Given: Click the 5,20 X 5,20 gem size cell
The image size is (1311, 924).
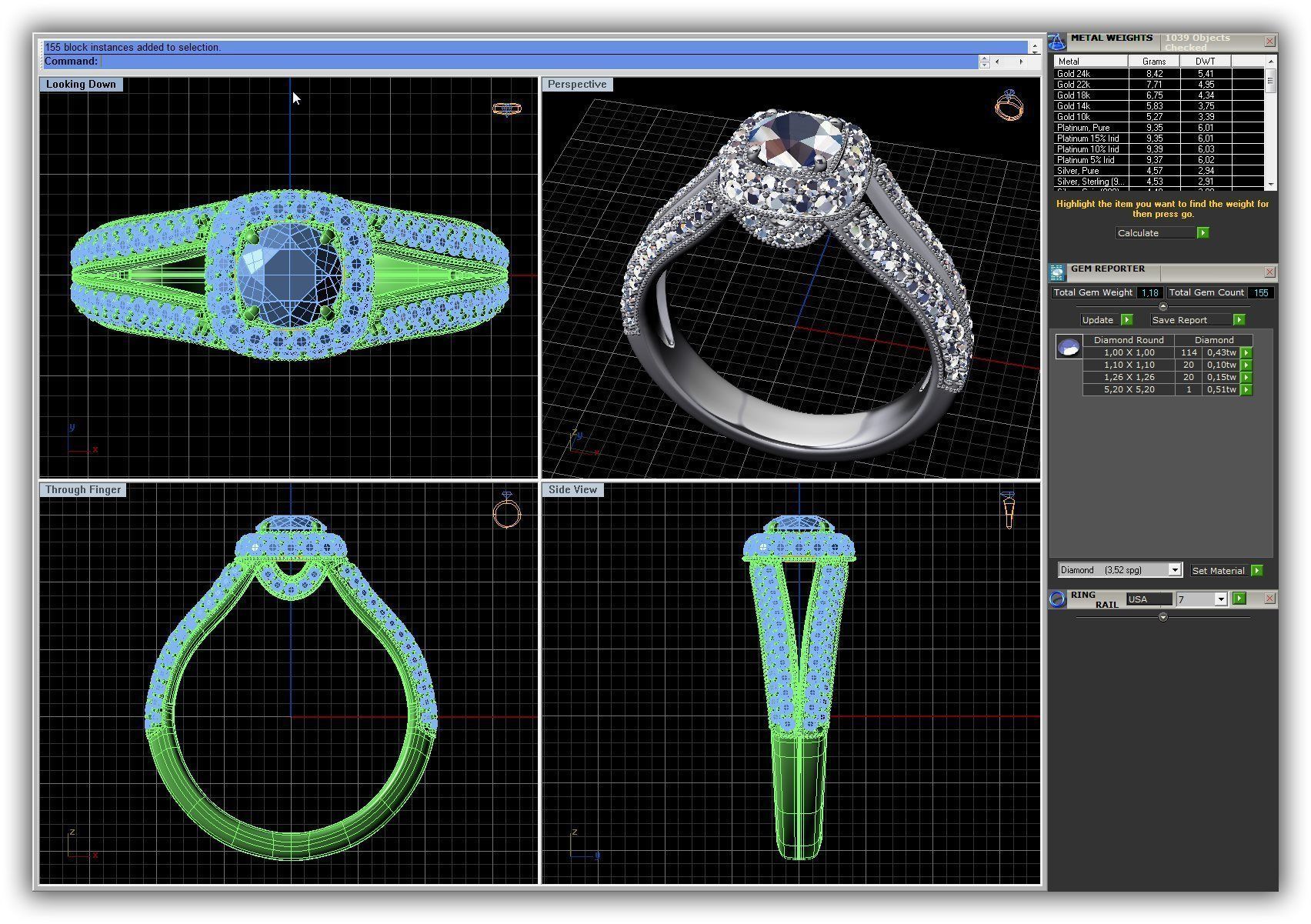Looking at the screenshot, I should click(x=1129, y=390).
